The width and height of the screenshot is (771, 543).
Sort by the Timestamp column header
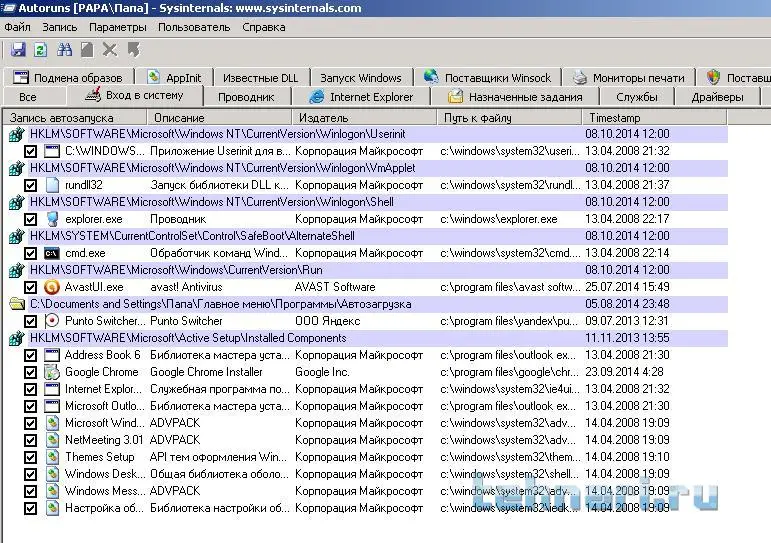coord(615,118)
